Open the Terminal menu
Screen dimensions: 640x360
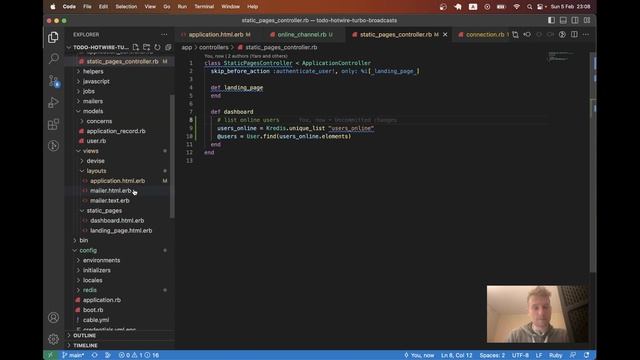click(x=204, y=7)
